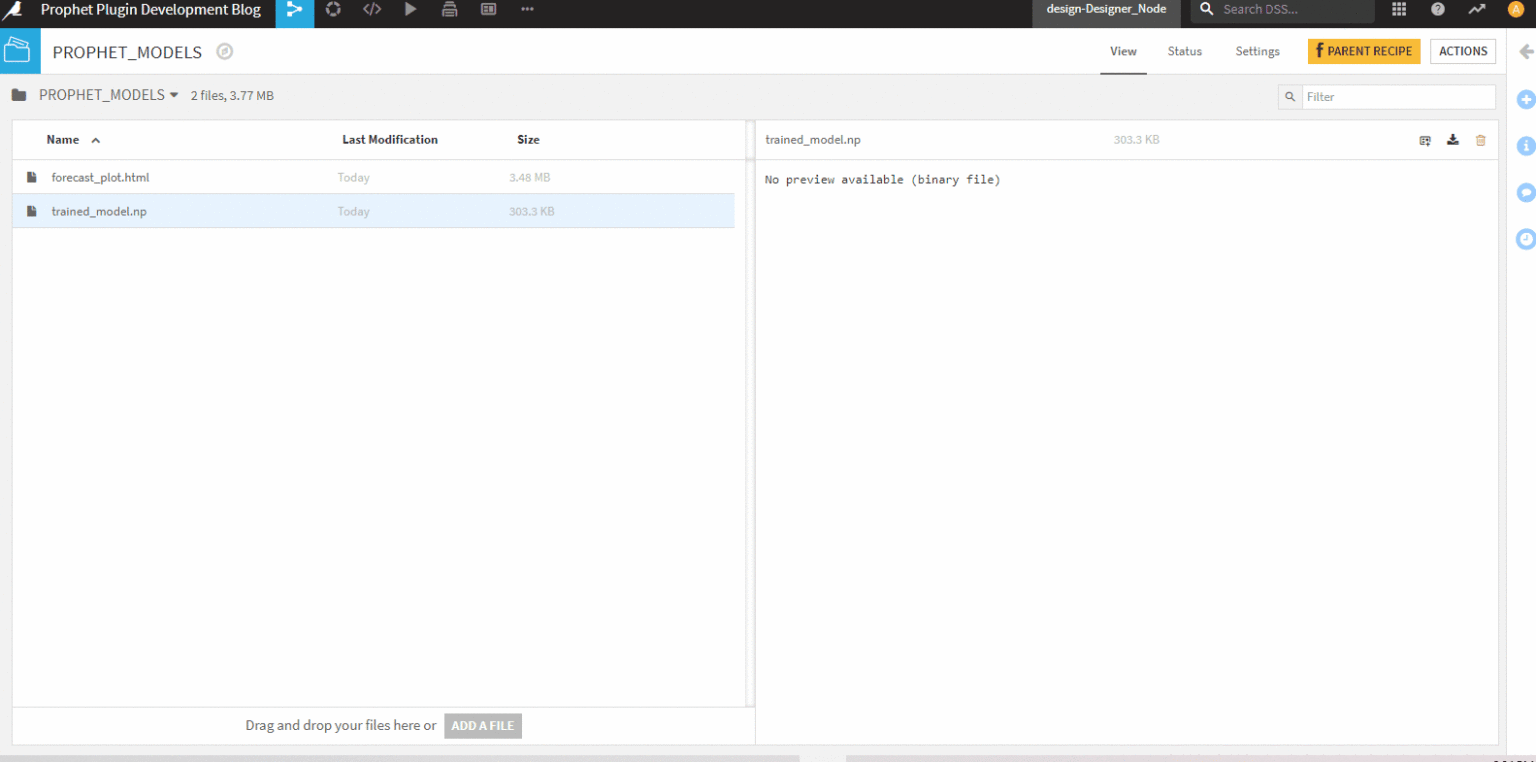Open the discussions chat icon on the right sidebar
The width and height of the screenshot is (1536, 762).
1525,192
